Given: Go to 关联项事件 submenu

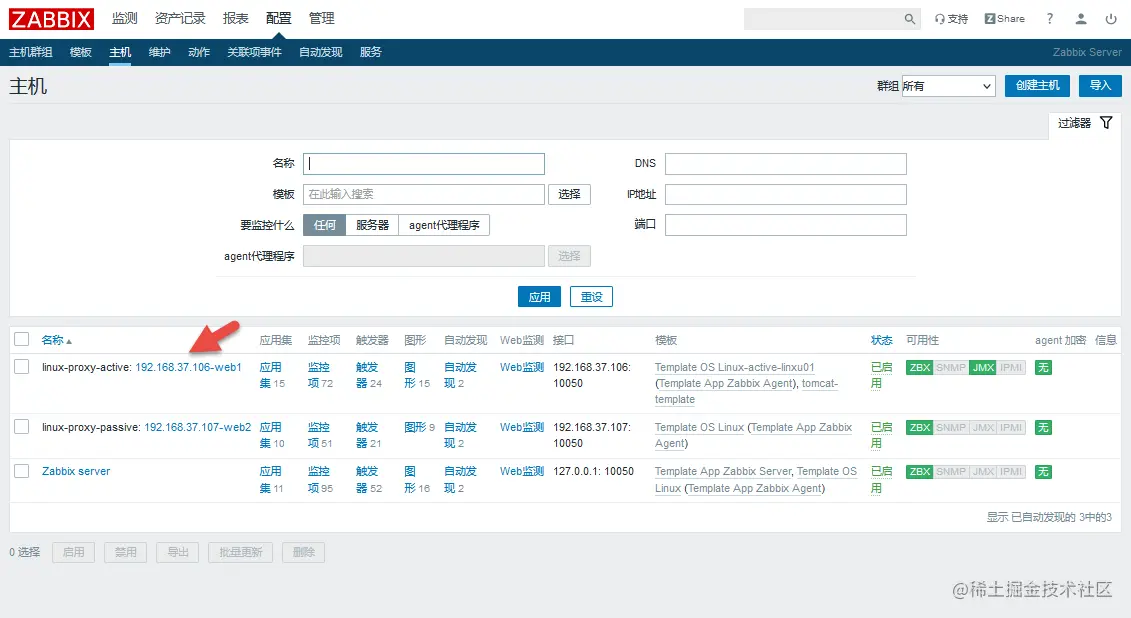Looking at the screenshot, I should click(x=255, y=52).
